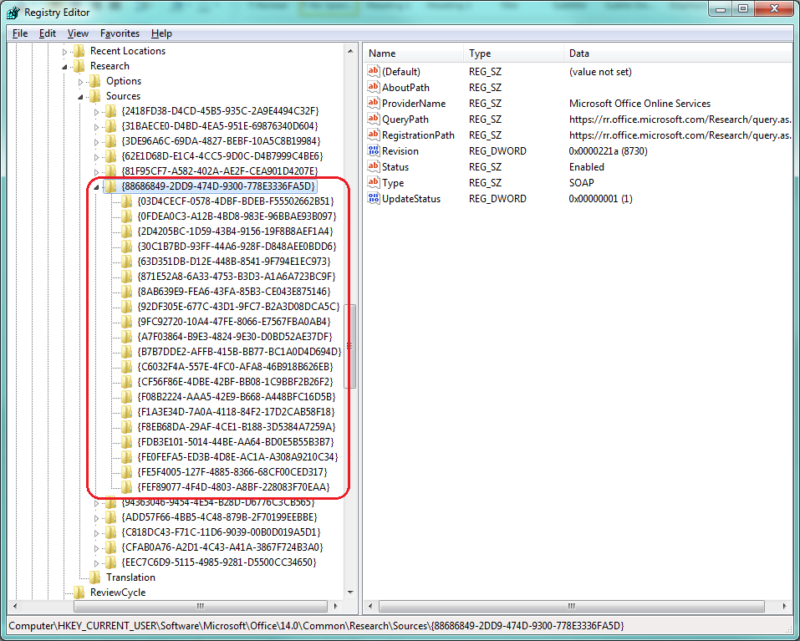This screenshot has height=641, width=800.
Task: Select the Recent Locations tree item
Action: pos(130,50)
